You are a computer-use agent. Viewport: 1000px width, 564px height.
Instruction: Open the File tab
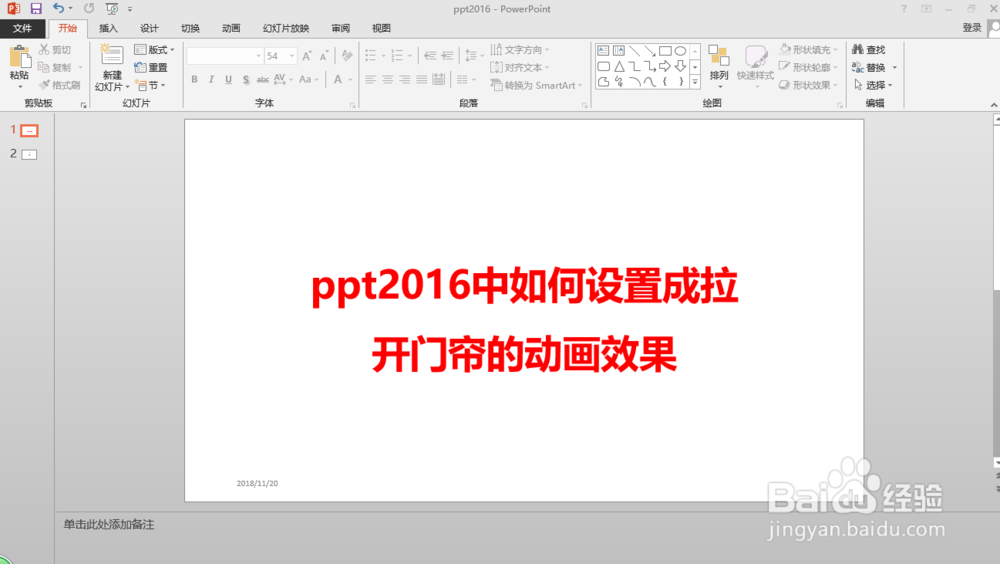[x=22, y=28]
